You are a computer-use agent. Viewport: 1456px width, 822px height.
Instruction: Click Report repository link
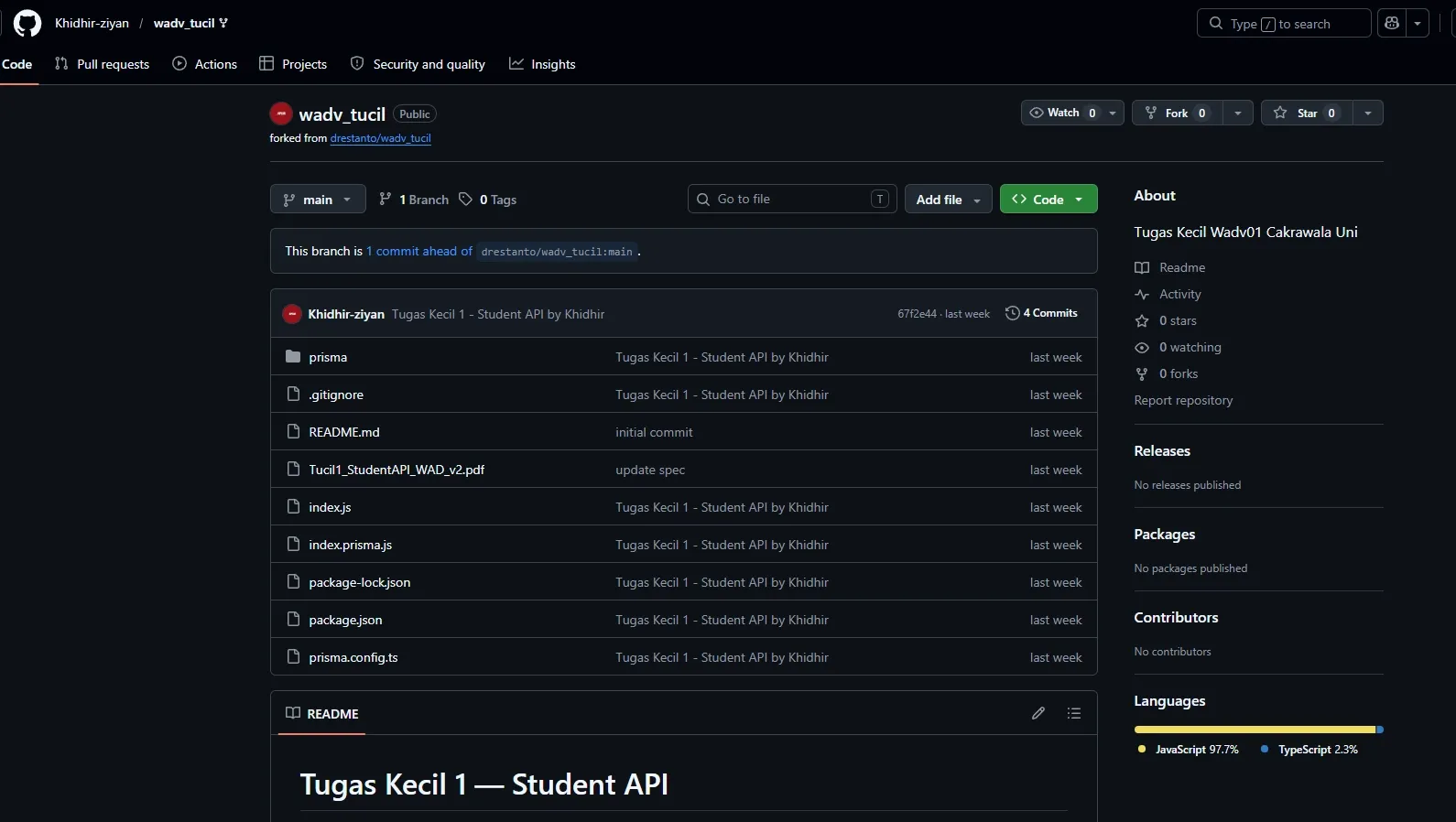(1183, 400)
